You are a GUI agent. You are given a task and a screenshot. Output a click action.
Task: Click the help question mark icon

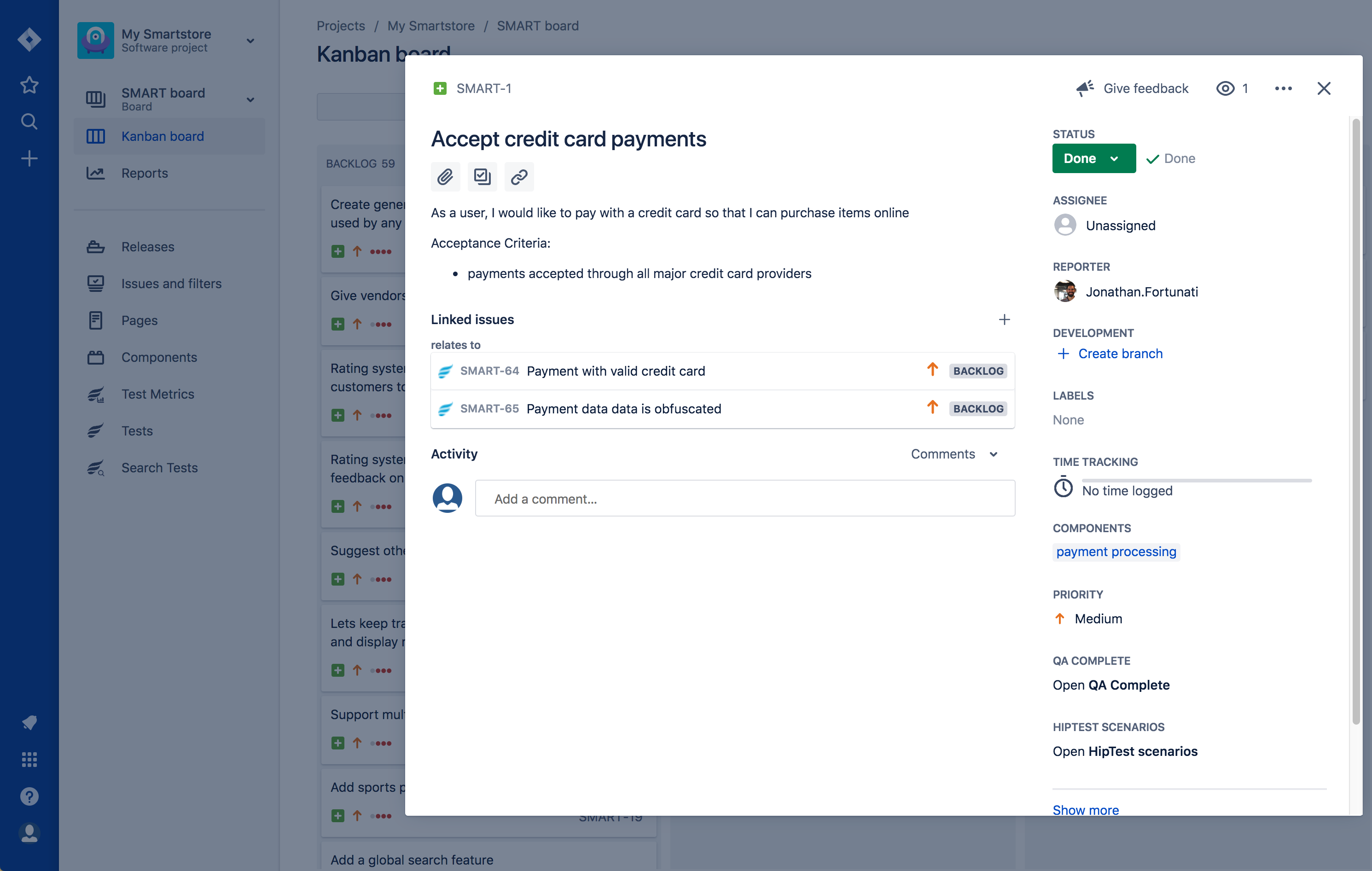[29, 796]
